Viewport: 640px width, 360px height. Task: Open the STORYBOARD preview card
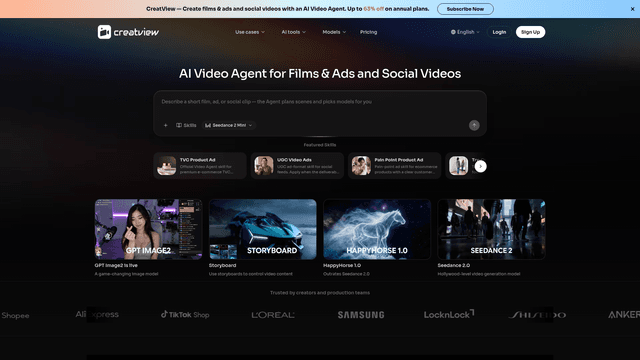pos(263,229)
